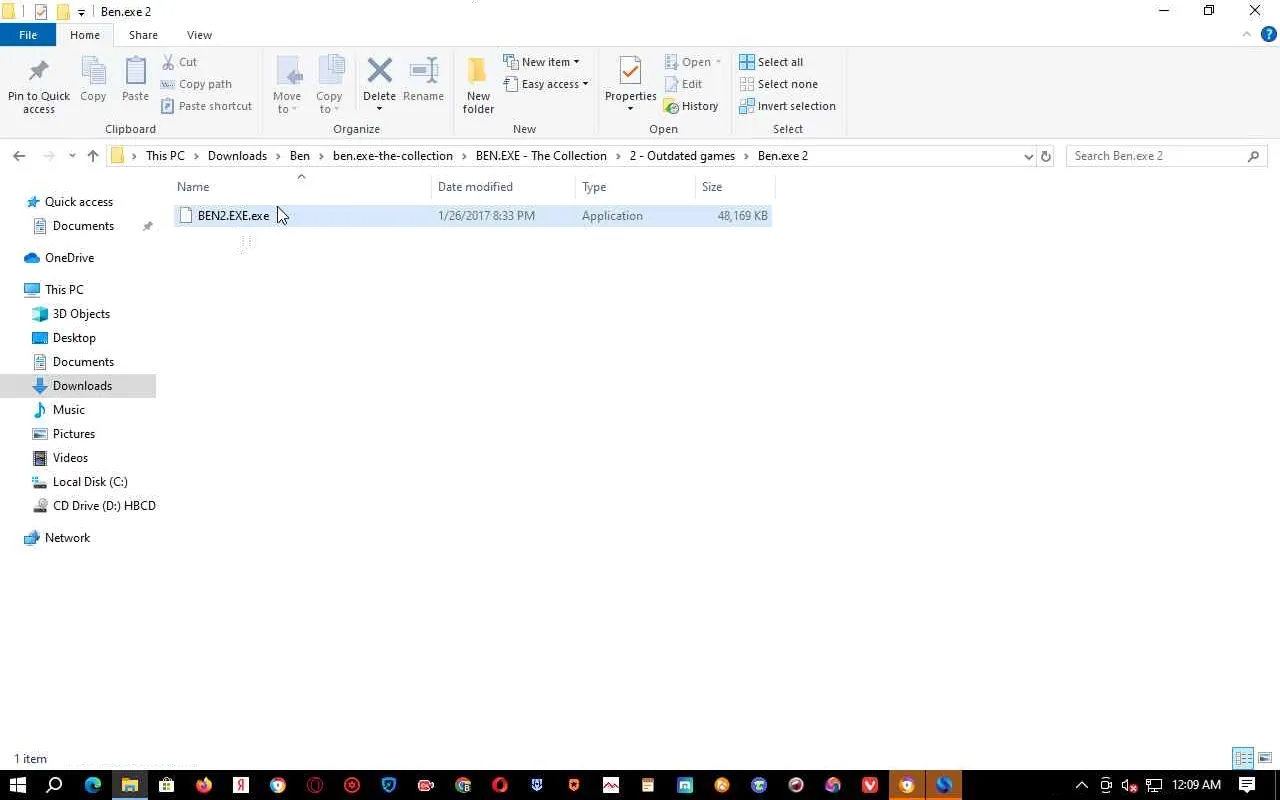1280x800 pixels.
Task: Click the New folder icon in the title bar
Action: [x=62, y=12]
